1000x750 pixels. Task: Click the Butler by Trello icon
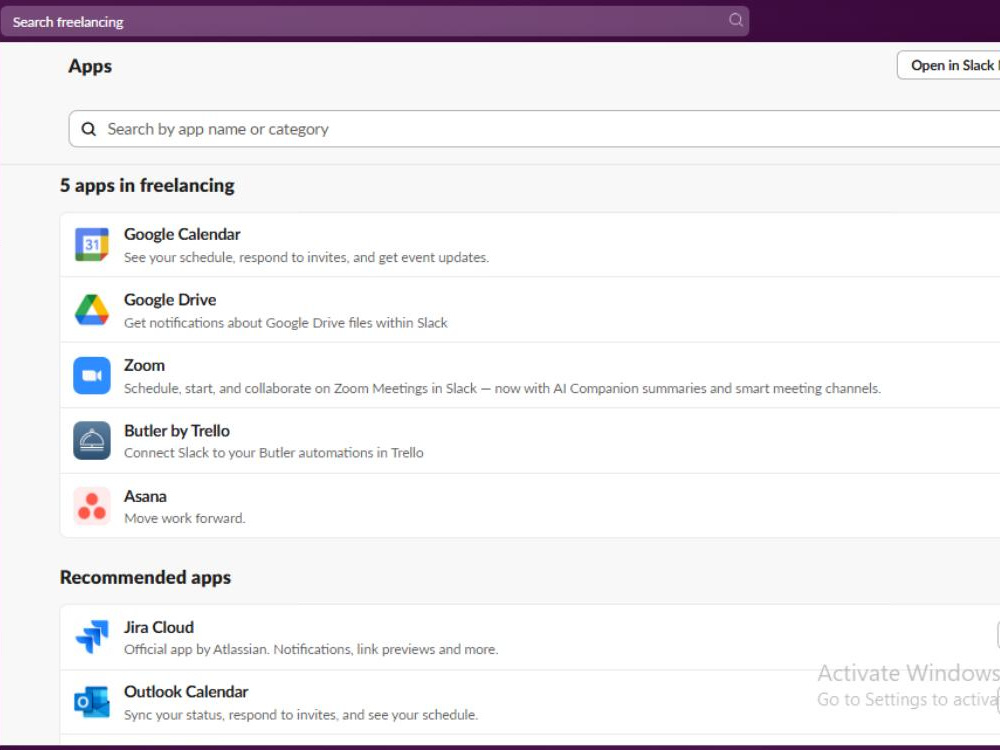point(92,441)
